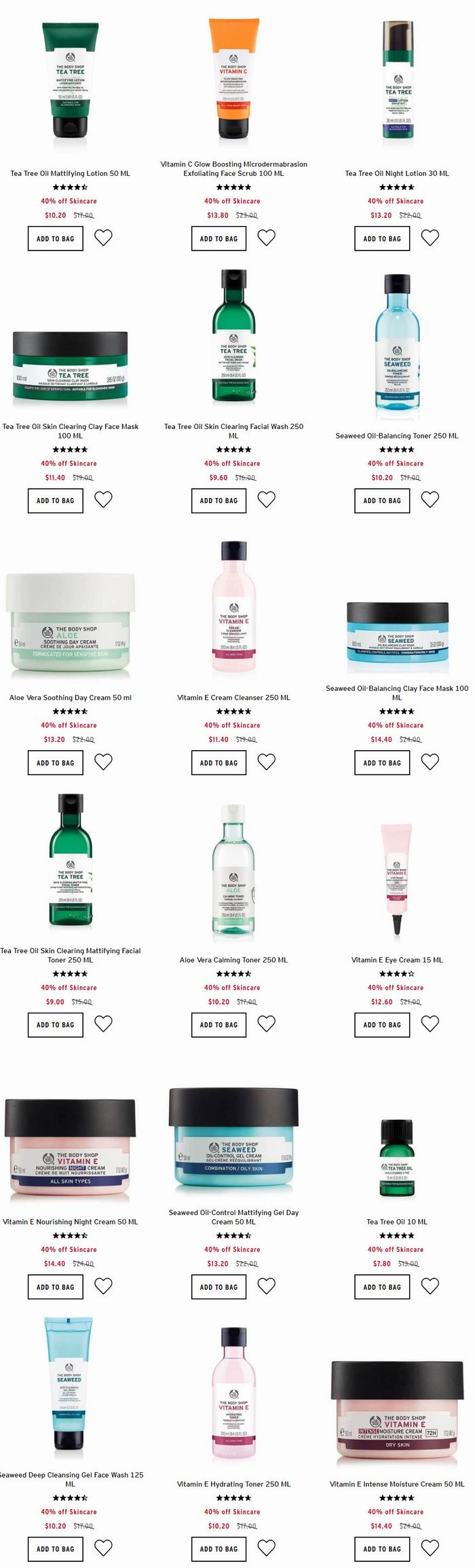
Task: Heart the Tea Tree Clay Face Mask
Action: (103, 500)
